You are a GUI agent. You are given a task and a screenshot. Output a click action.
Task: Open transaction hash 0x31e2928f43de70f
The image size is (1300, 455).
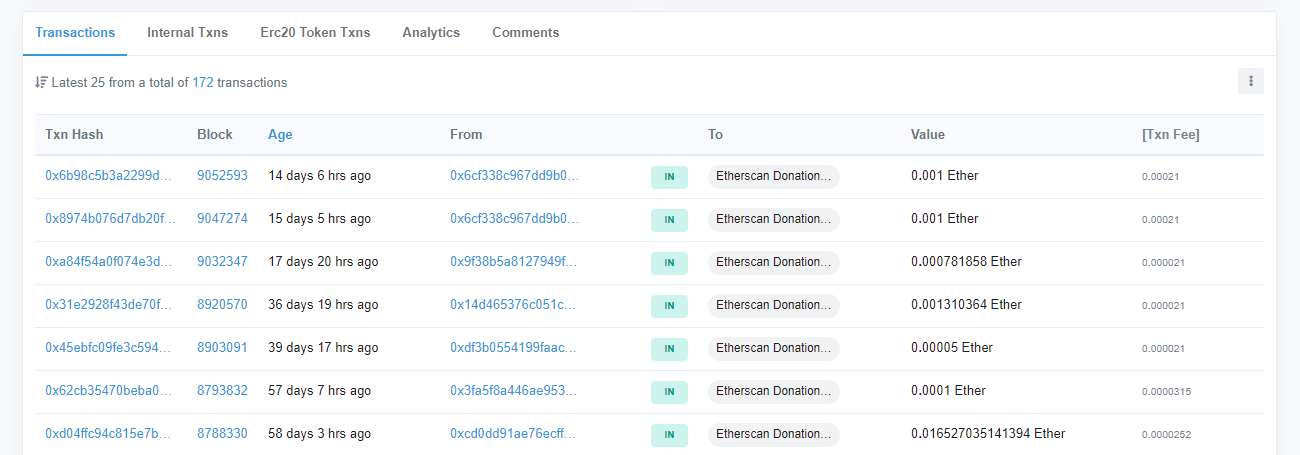coord(110,305)
